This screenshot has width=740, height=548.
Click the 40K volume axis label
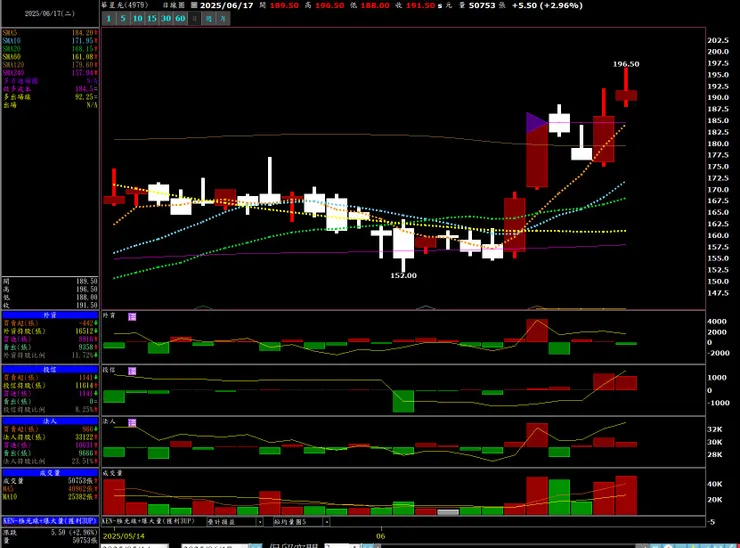[715, 484]
